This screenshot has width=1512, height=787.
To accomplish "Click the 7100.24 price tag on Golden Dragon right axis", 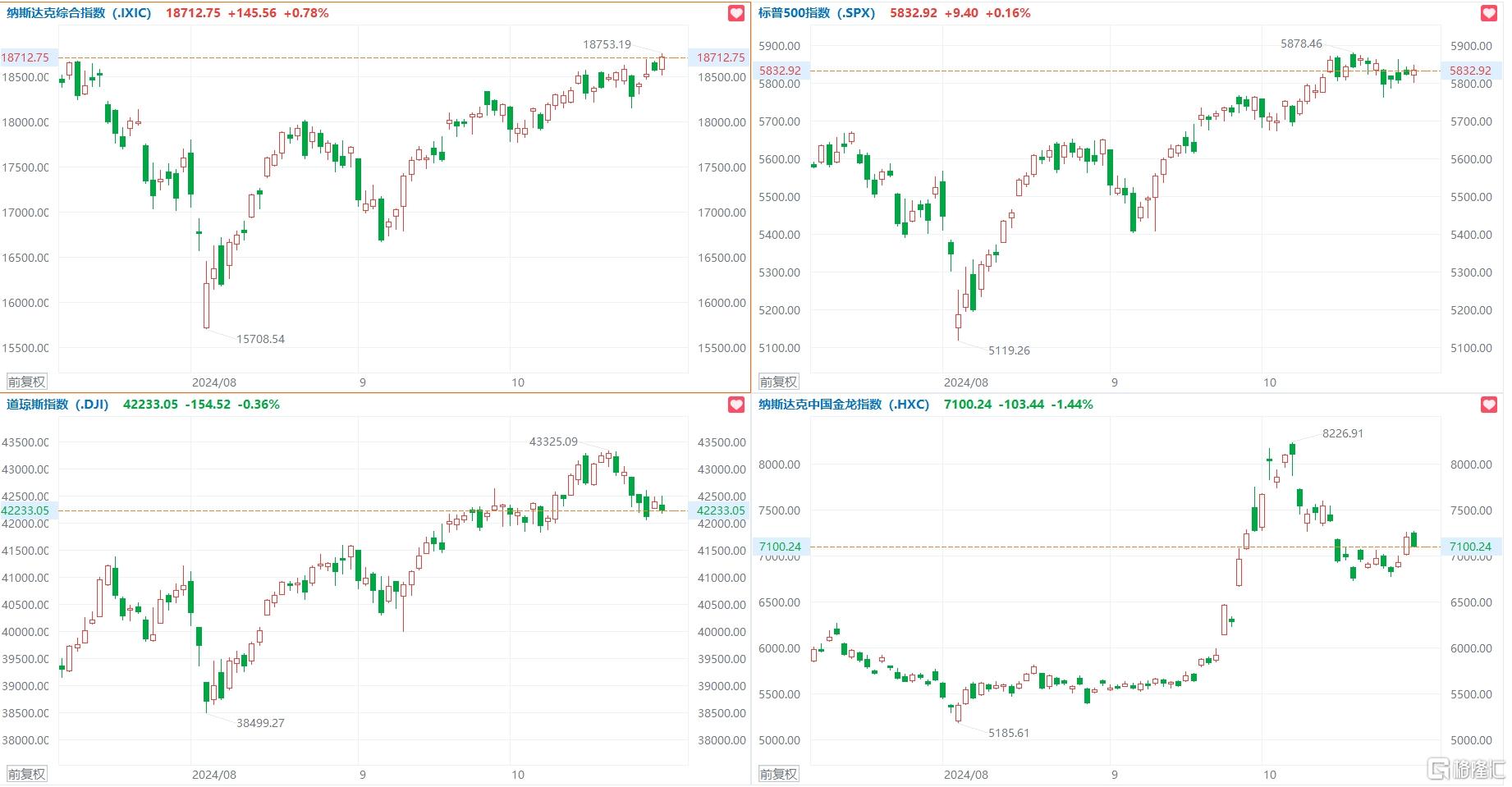I will tap(1470, 547).
